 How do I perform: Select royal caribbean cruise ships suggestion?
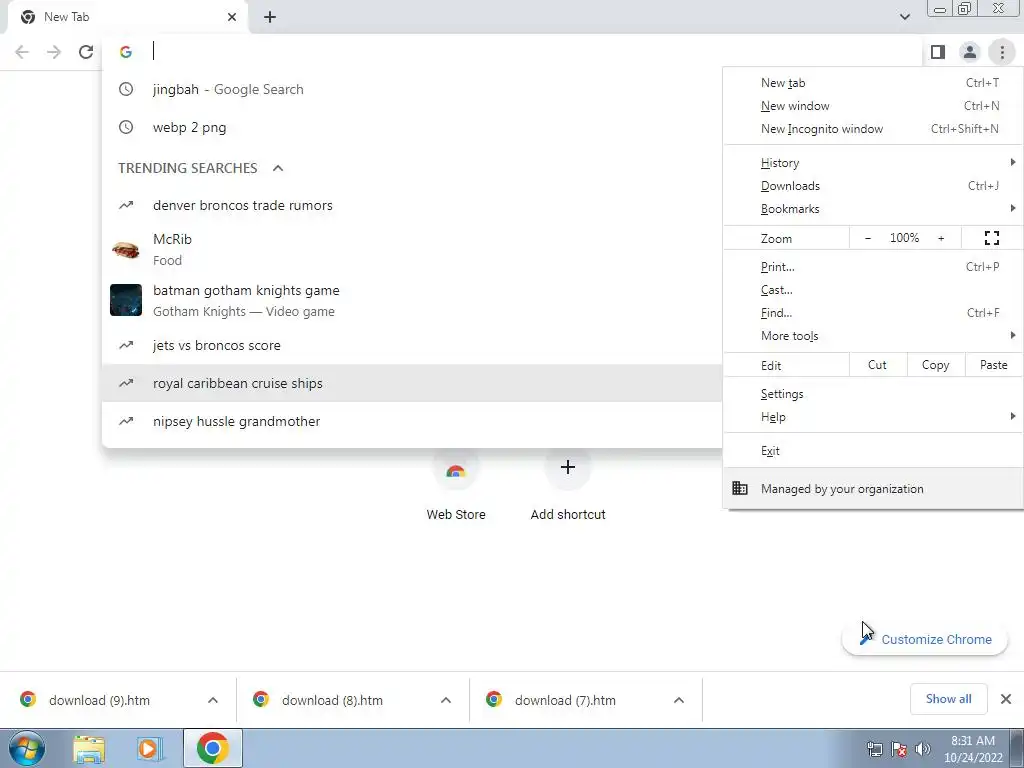coord(412,383)
